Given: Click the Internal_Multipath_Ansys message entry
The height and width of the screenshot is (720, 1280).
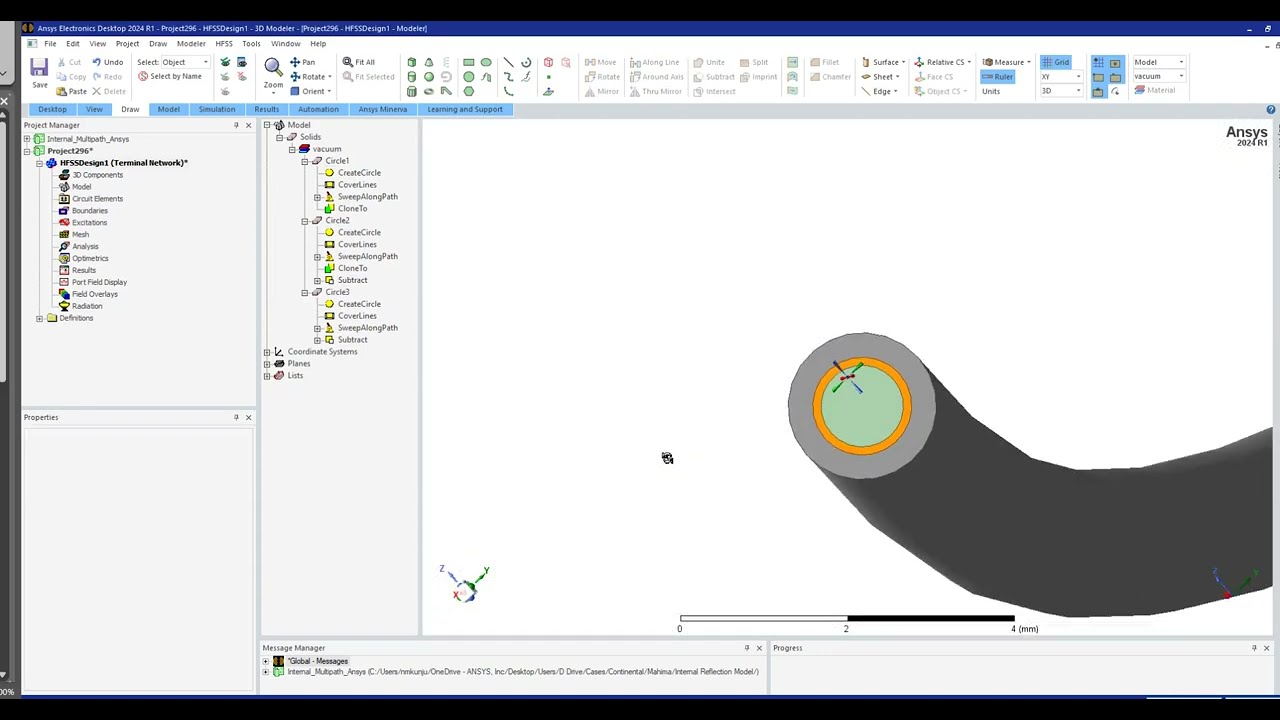Looking at the screenshot, I should click(x=522, y=672).
